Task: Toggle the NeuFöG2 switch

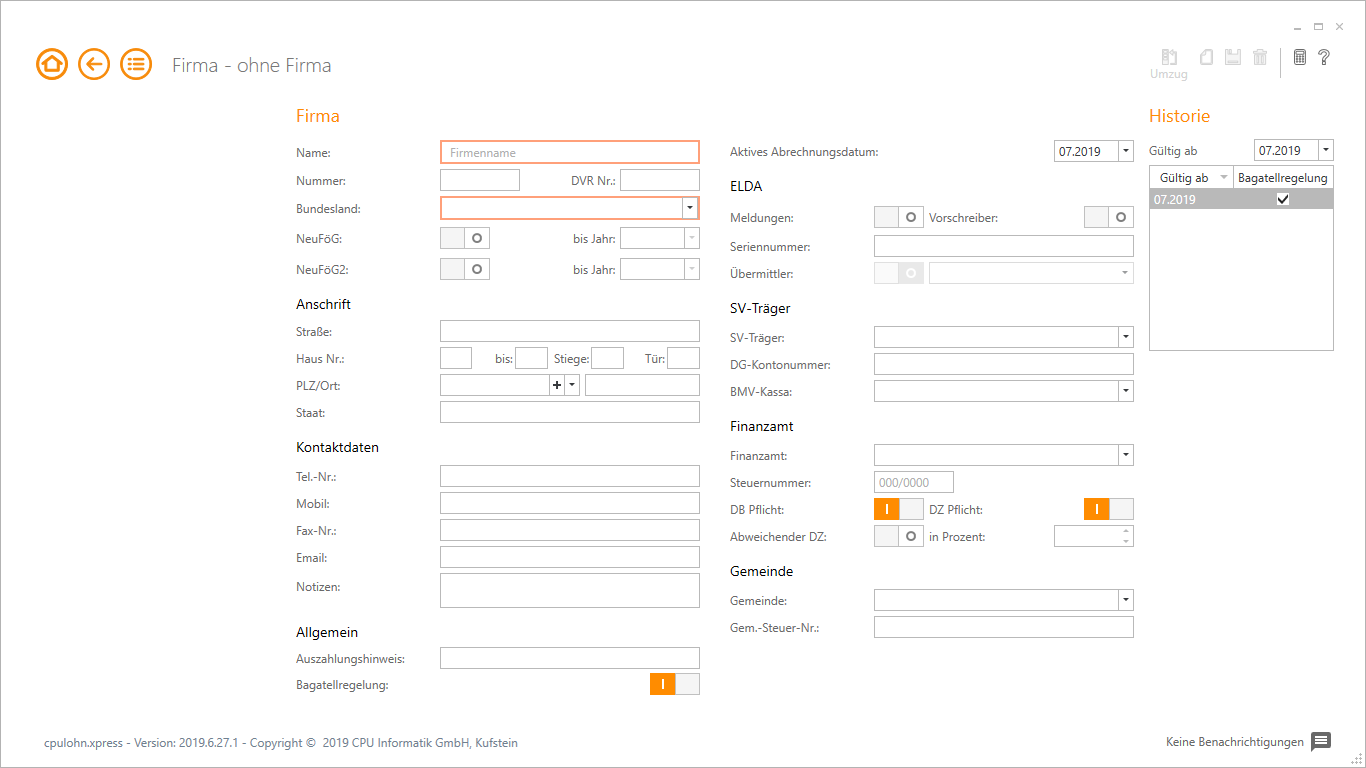Action: point(465,269)
